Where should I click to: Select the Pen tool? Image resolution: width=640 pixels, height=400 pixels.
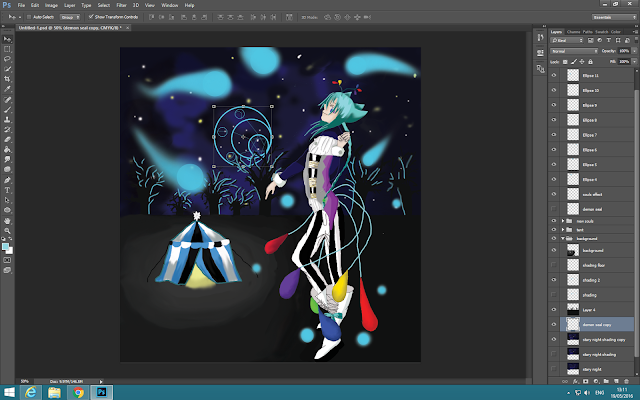pos(7,180)
